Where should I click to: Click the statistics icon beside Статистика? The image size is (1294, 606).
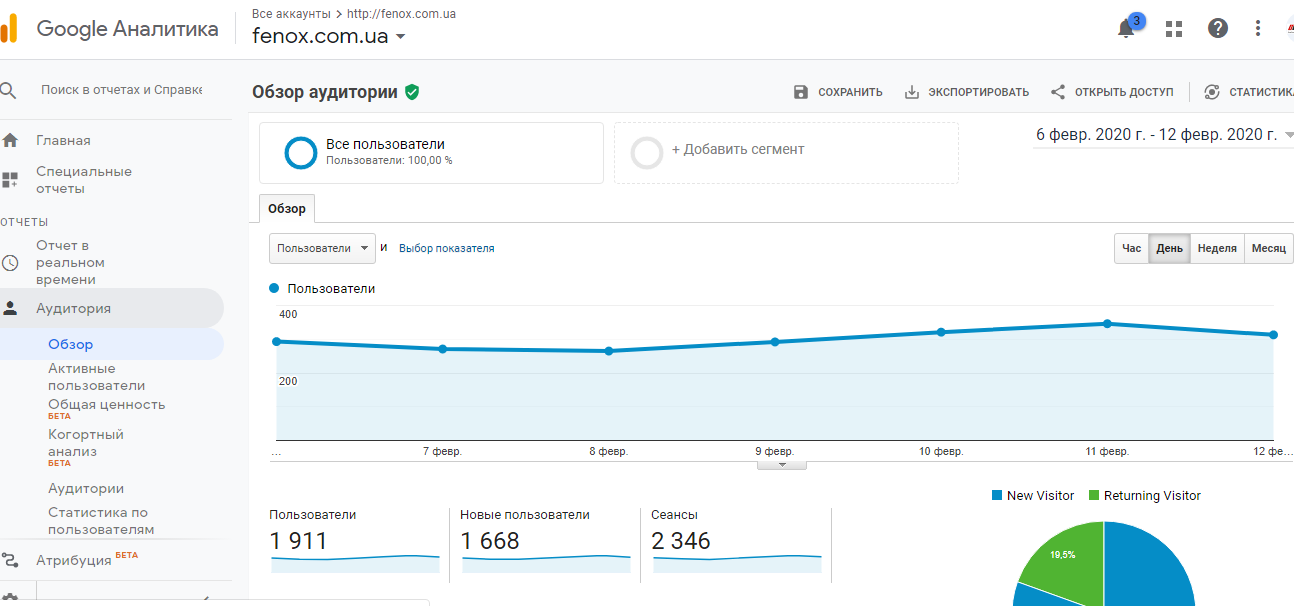[1212, 92]
